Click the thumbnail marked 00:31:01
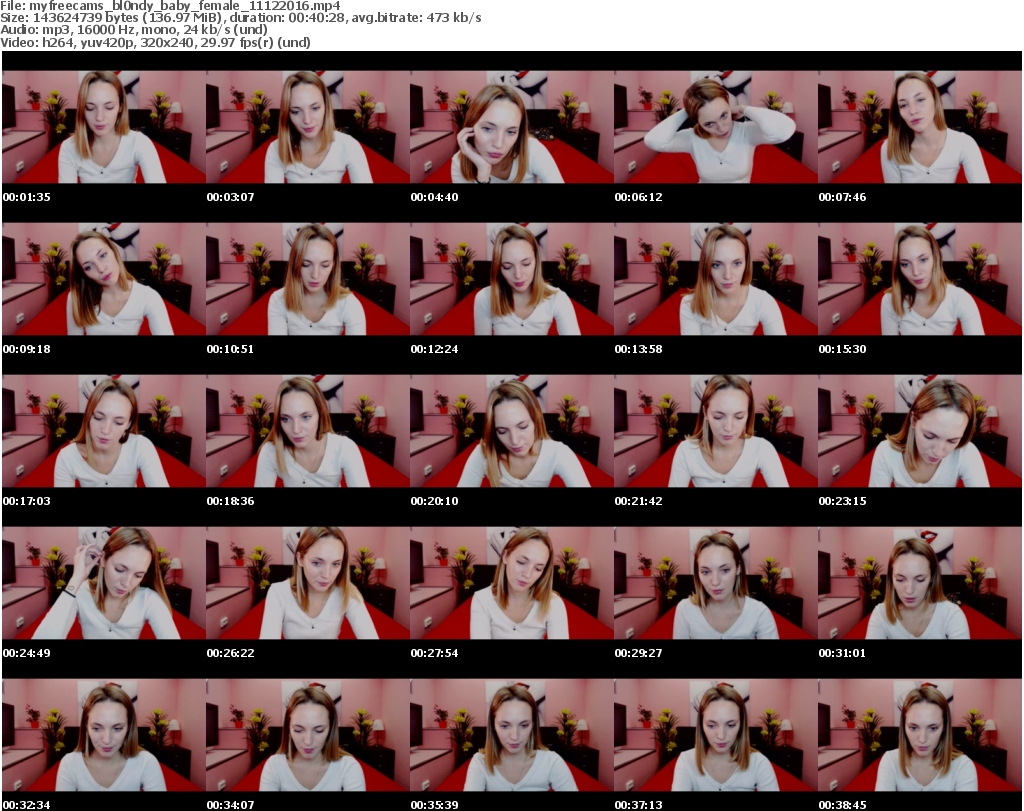The image size is (1024, 811). (x=919, y=583)
